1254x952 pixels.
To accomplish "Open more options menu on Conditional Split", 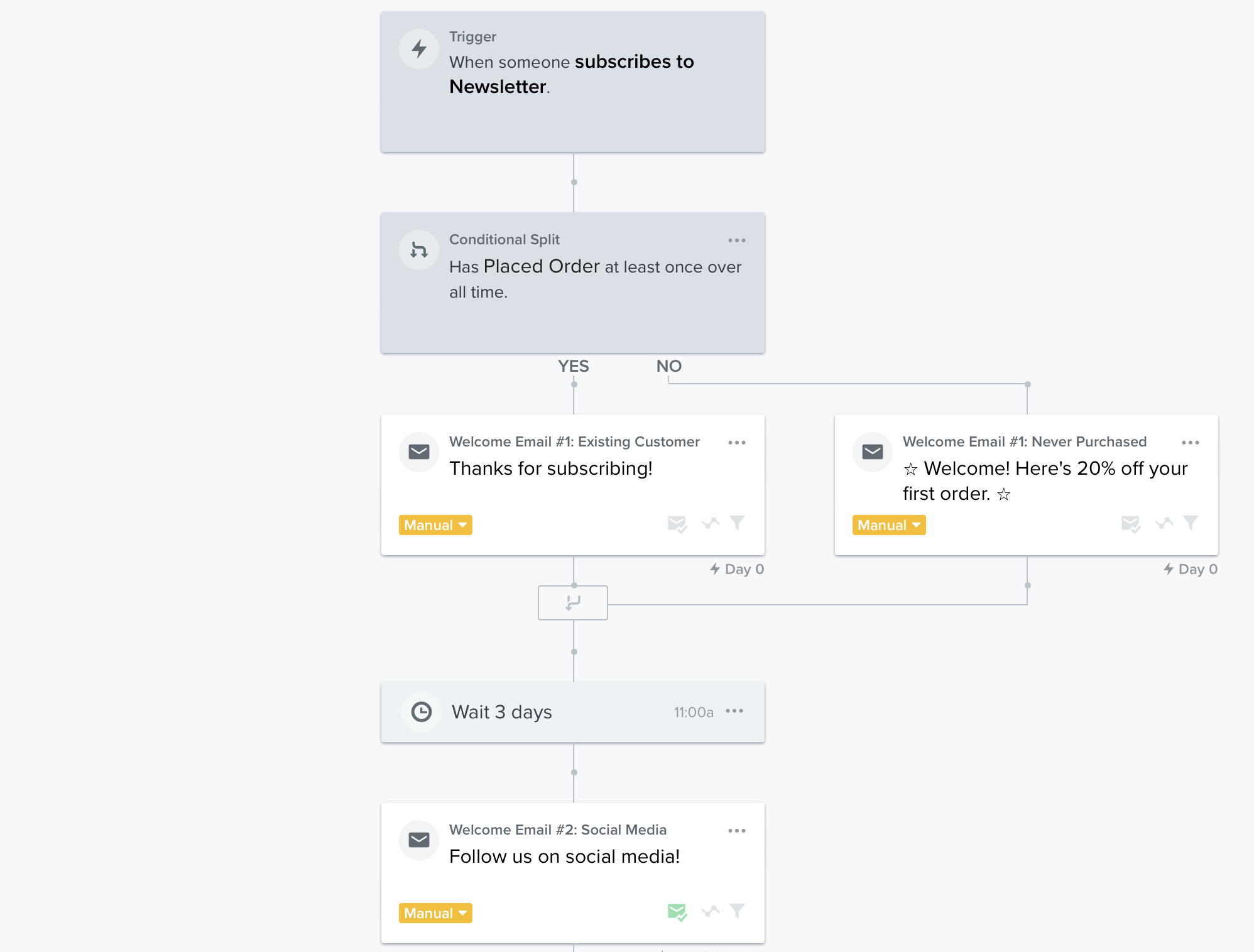I will click(736, 241).
